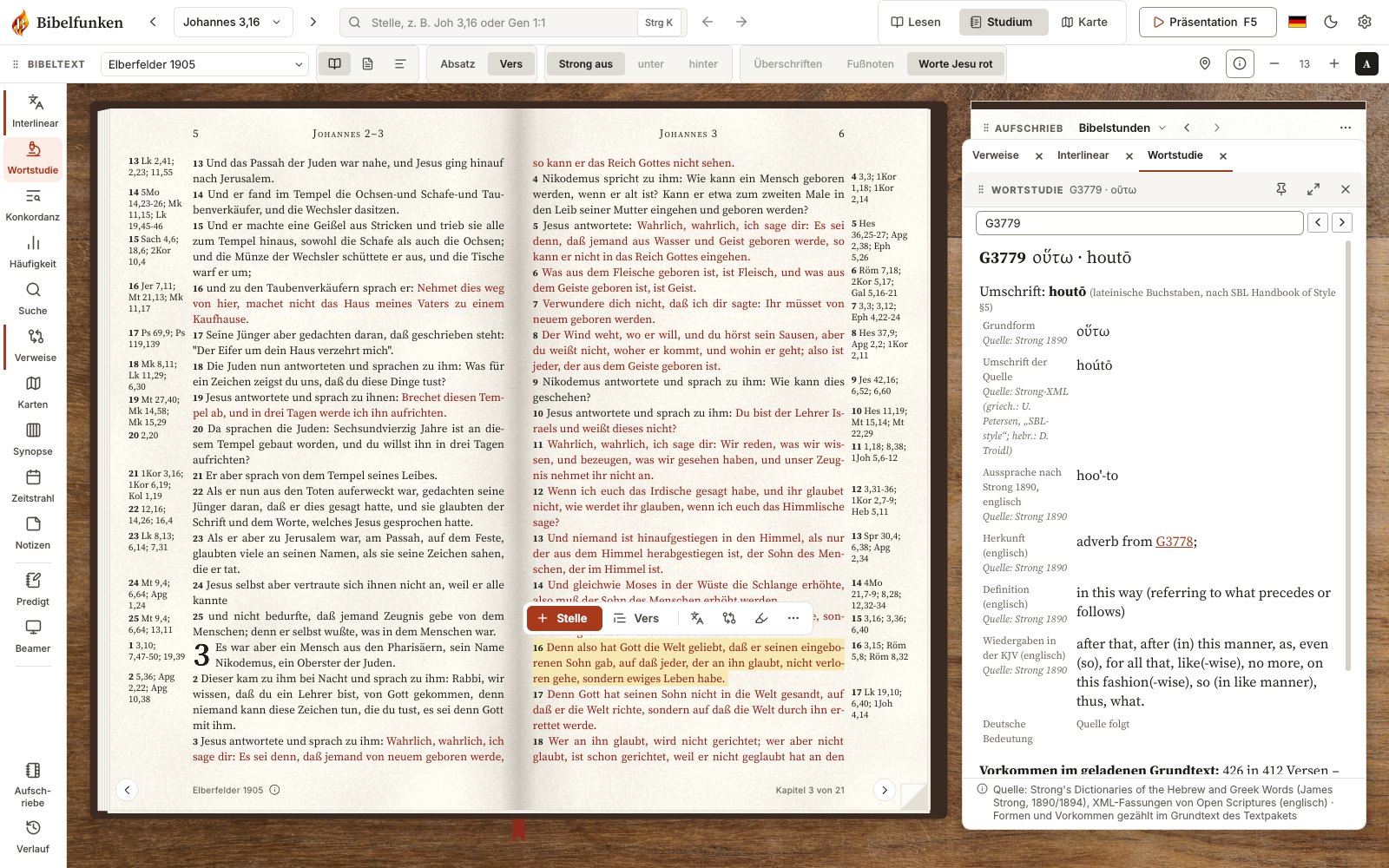Open the Interlinear sidebar tool
The width and height of the screenshot is (1389, 868).
point(35,112)
